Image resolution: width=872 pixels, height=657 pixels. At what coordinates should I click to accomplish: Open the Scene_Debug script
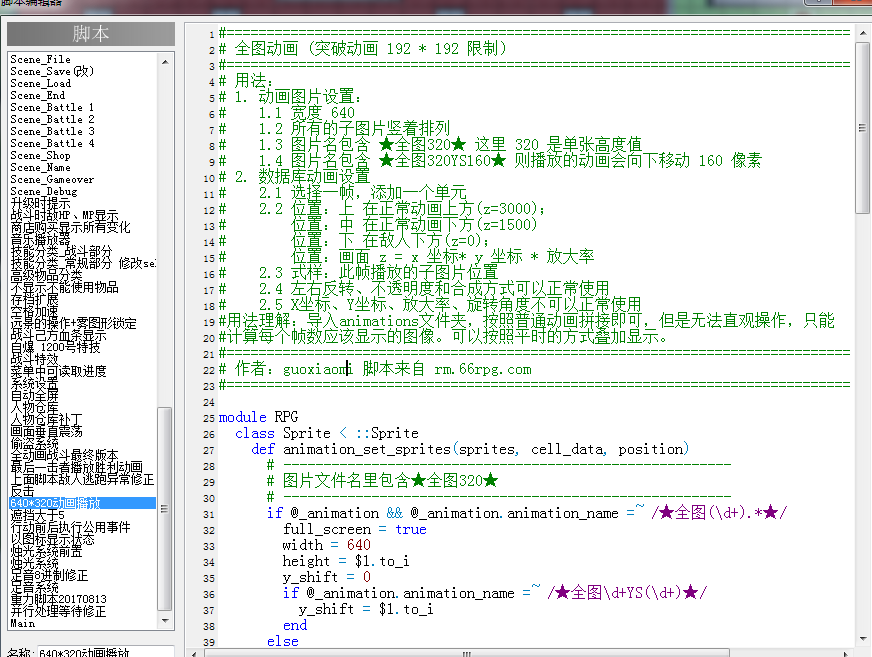44,191
